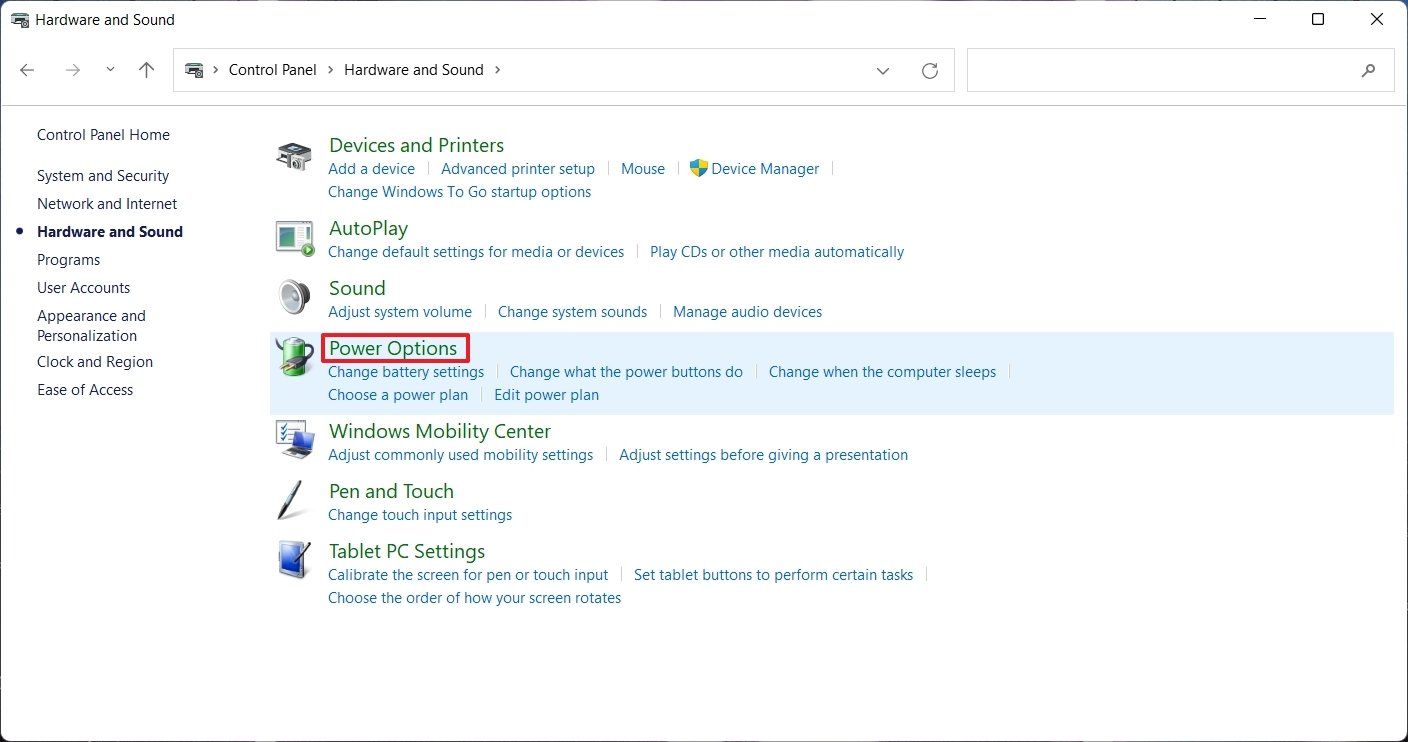Viewport: 1408px width, 742px height.
Task: Click Change when the computer sleeps
Action: click(882, 372)
